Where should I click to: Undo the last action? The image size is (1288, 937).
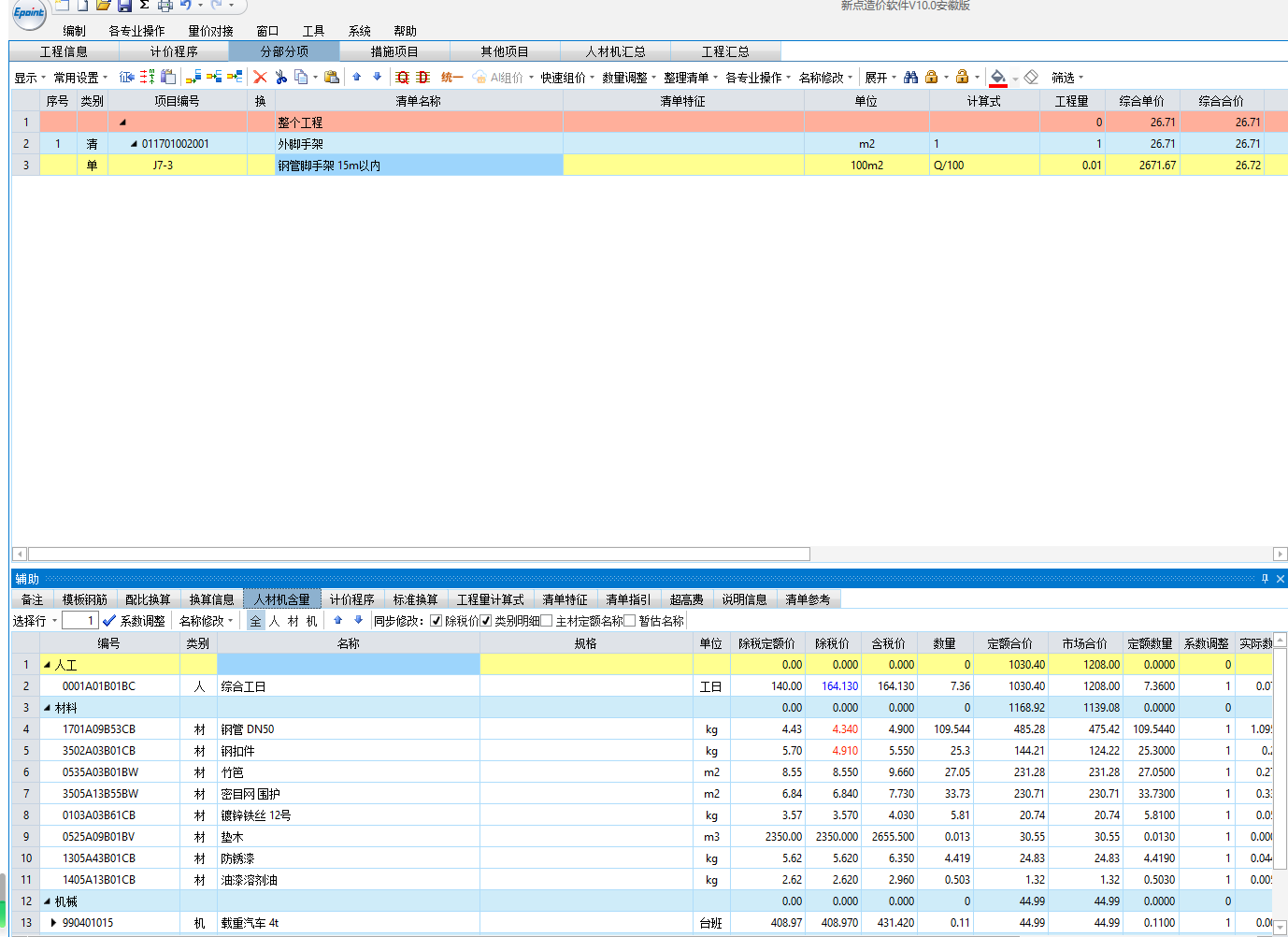186,6
